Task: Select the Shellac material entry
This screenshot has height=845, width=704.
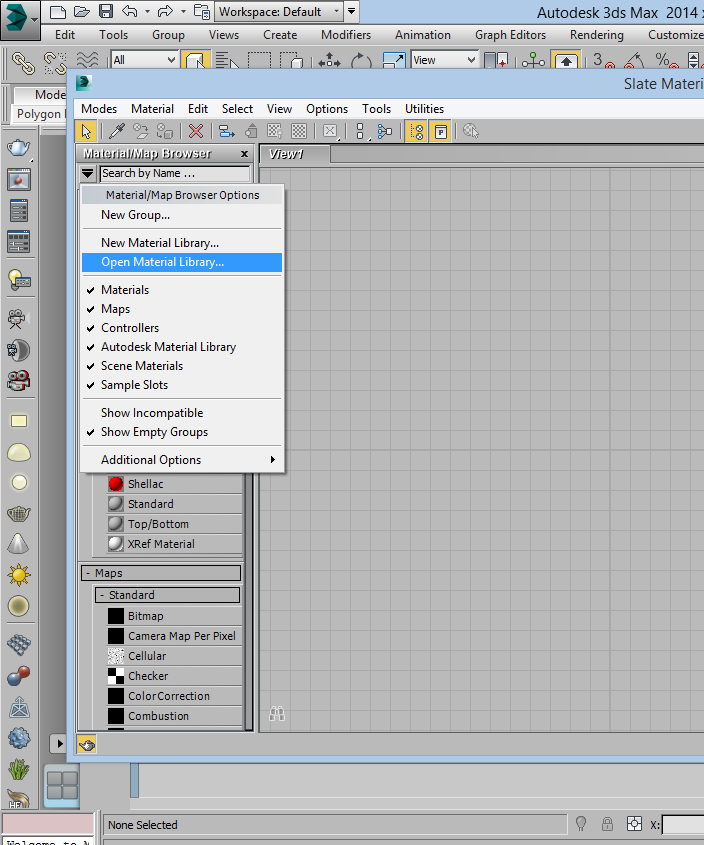Action: (x=145, y=484)
